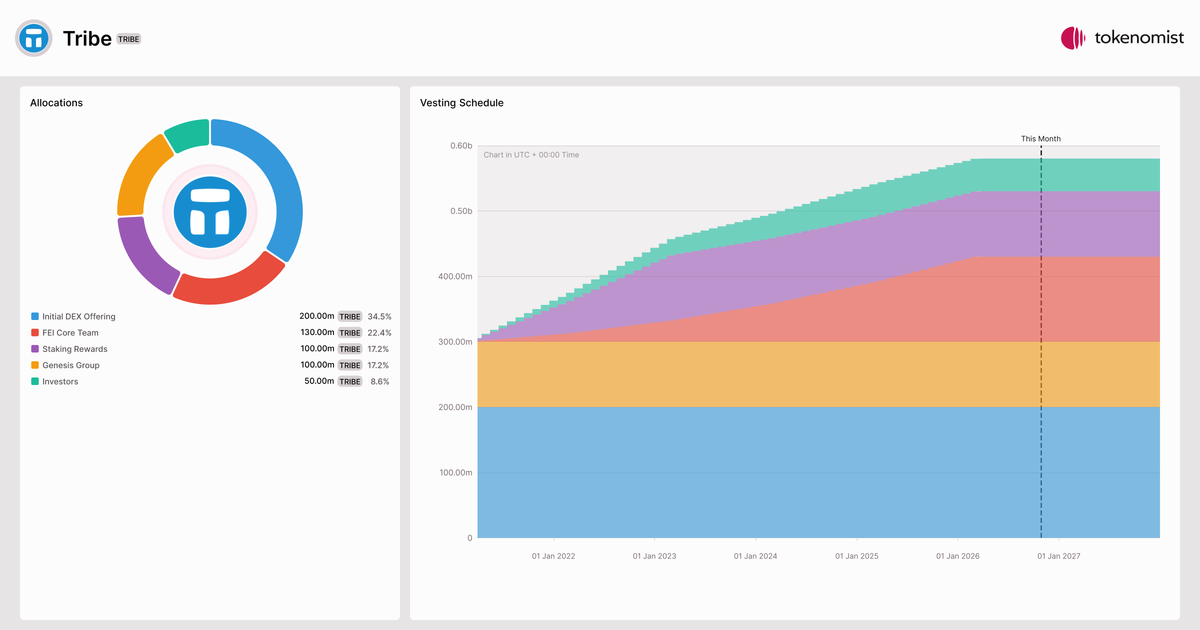The width and height of the screenshot is (1200, 630).
Task: Click the purple Staking Rewards legend swatch
Action: click(x=35, y=349)
